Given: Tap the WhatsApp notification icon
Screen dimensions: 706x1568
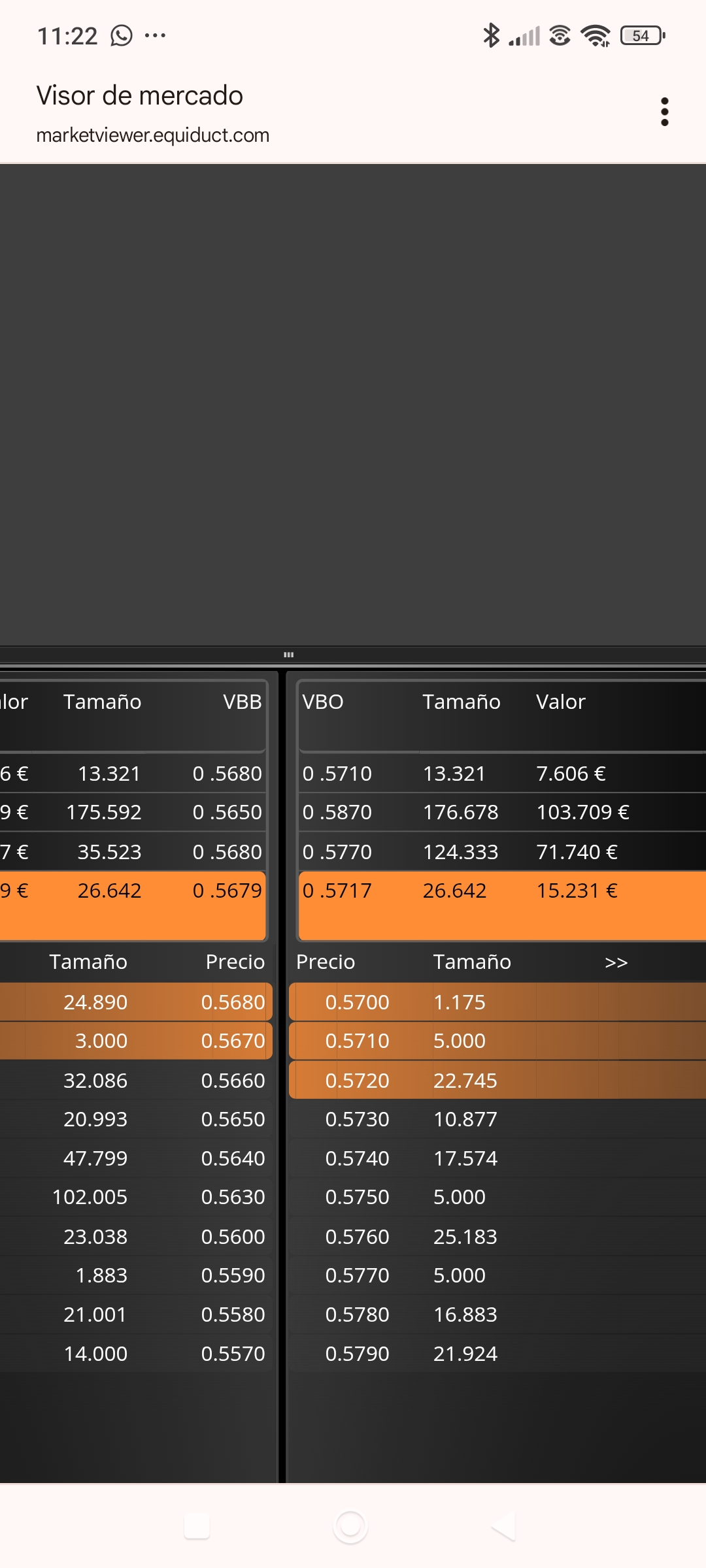Looking at the screenshot, I should point(122,35).
